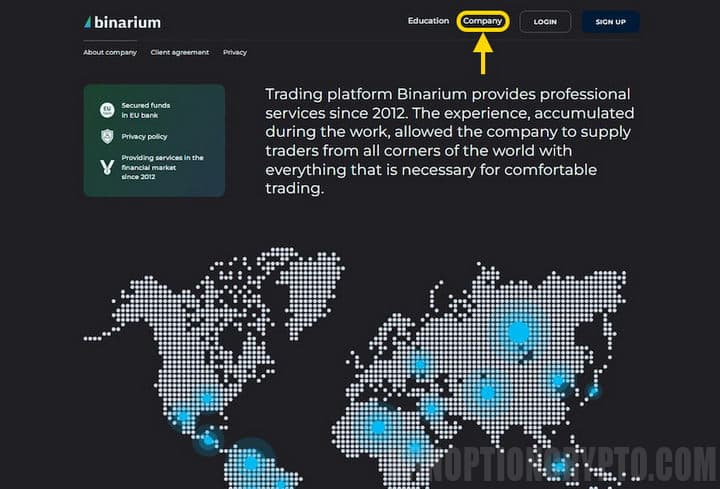Click the largest blue glow over Russia
This screenshot has width=720, height=489.
click(519, 331)
